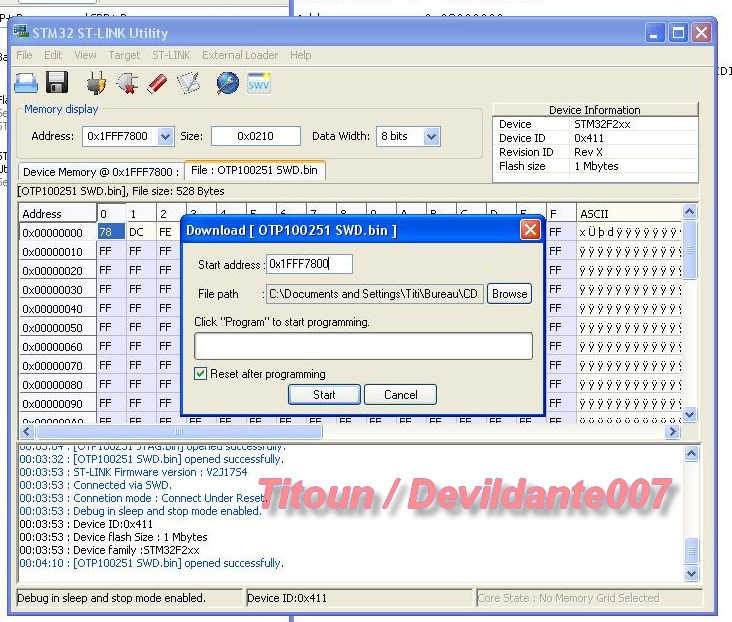
Task: Open the View menu
Action: (85, 55)
